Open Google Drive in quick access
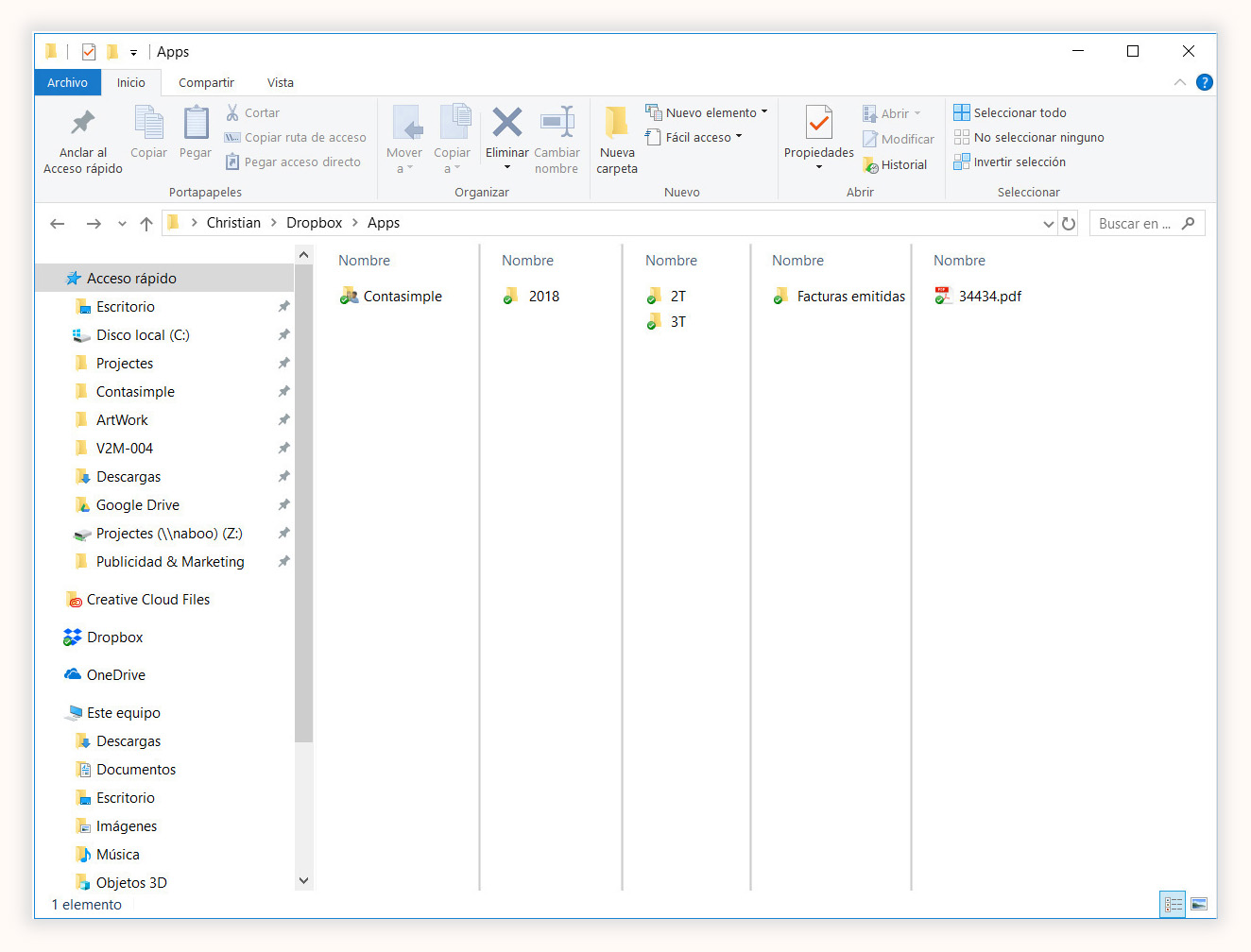 click(128, 505)
